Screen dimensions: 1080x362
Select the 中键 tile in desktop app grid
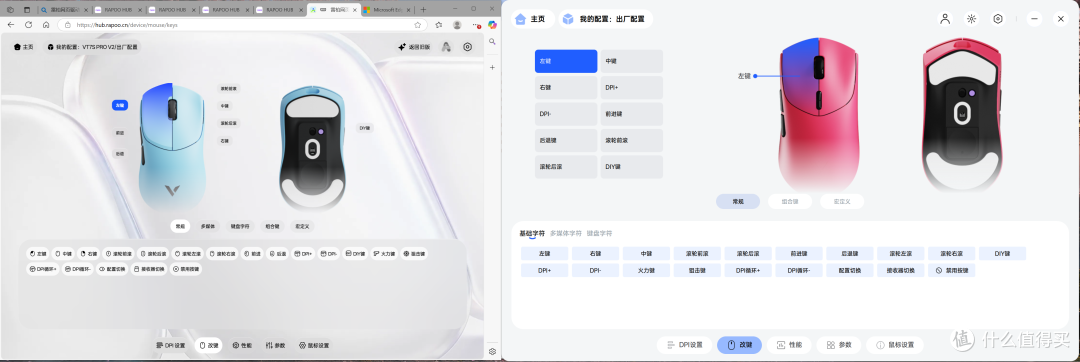(632, 61)
